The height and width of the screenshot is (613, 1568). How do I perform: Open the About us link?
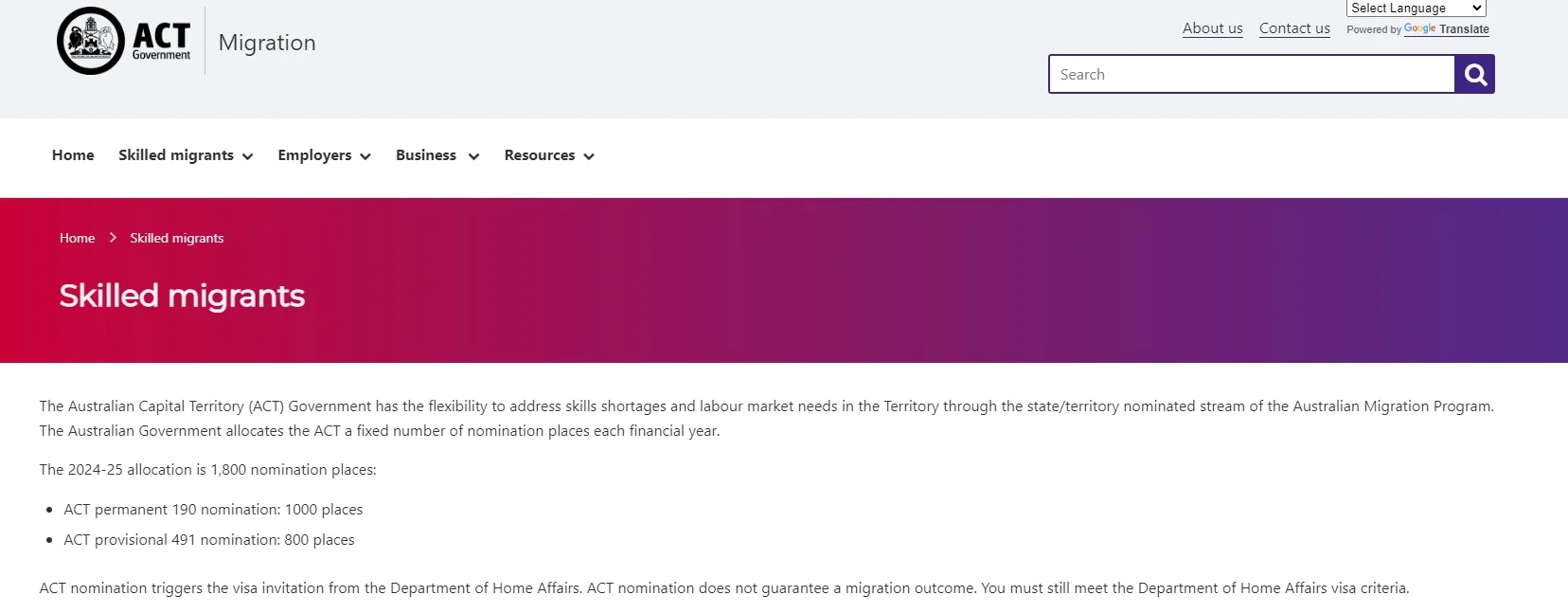pos(1212,28)
